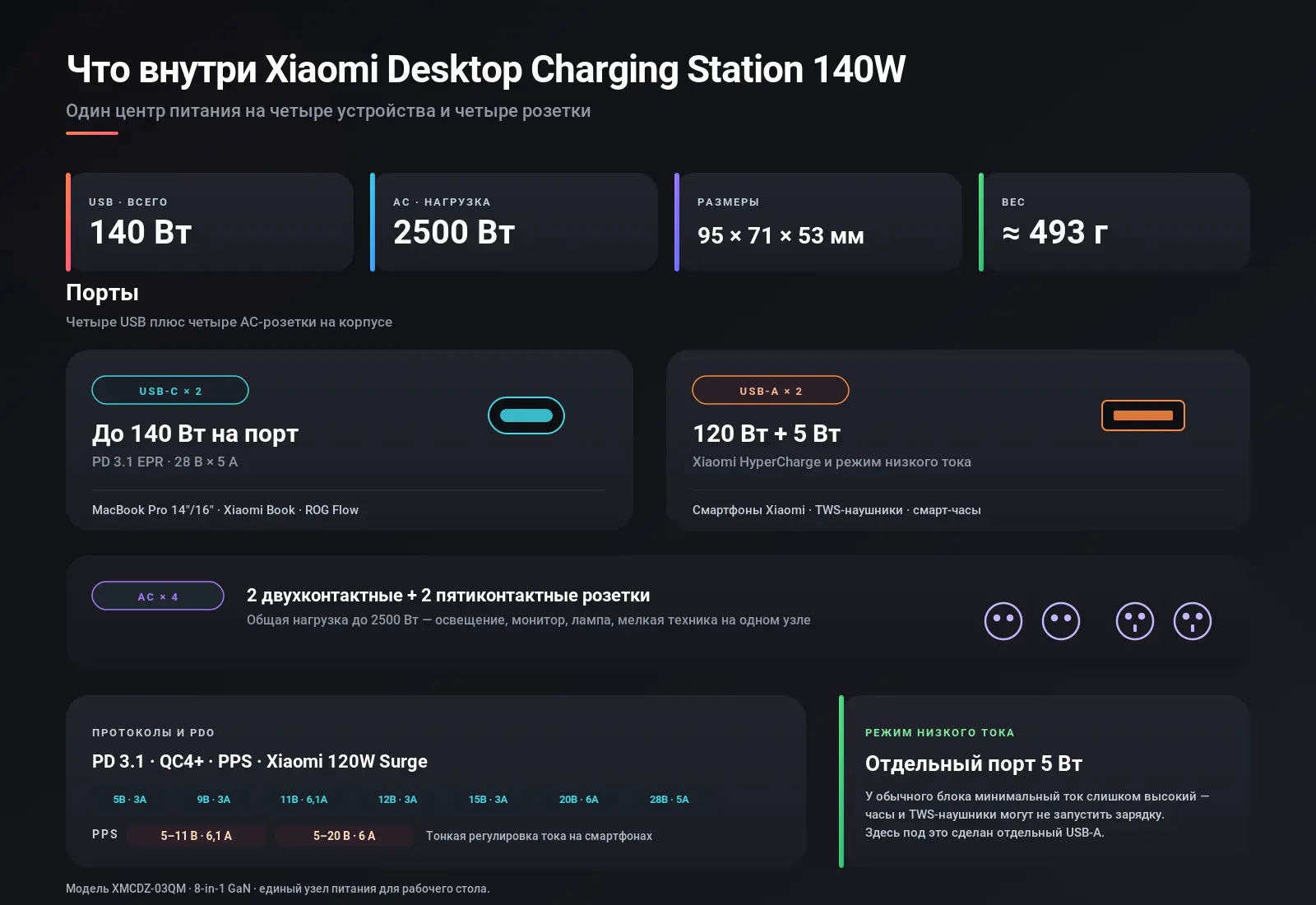This screenshot has width=1316, height=905.
Task: Click PD 3.1 · QC4+ · PPS heading
Action: [x=260, y=762]
